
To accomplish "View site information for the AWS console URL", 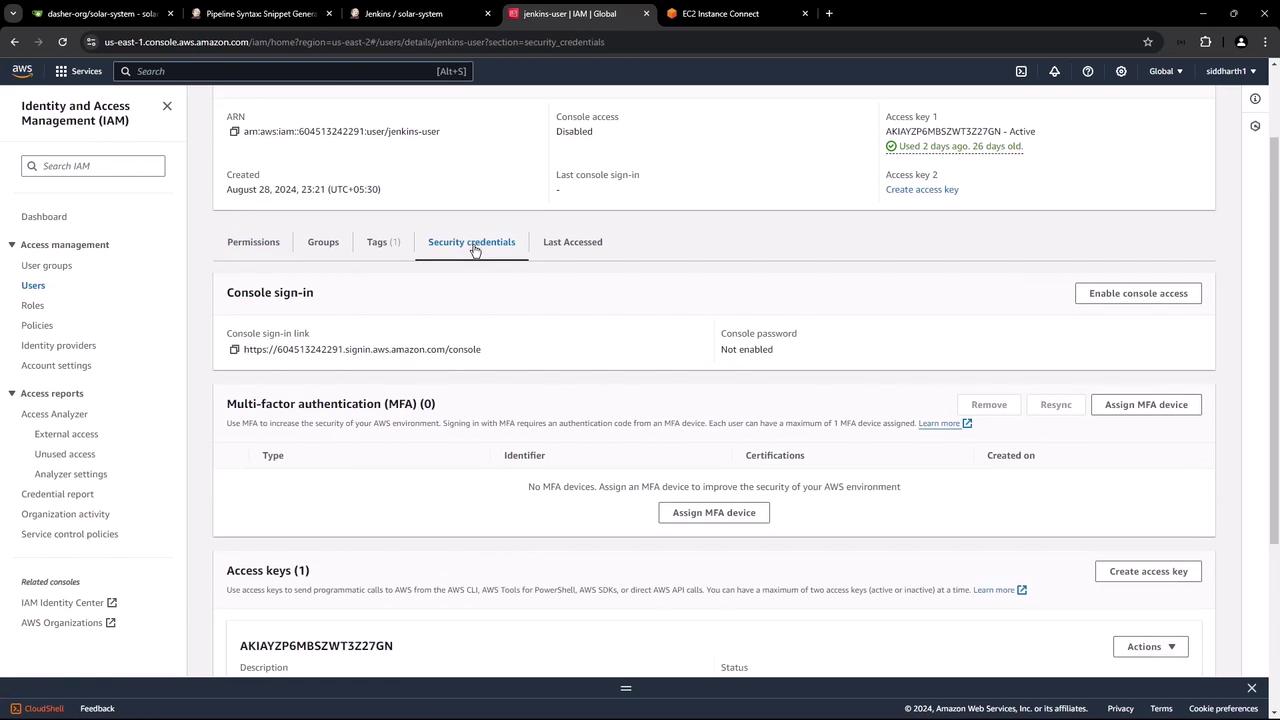I will (91, 42).
